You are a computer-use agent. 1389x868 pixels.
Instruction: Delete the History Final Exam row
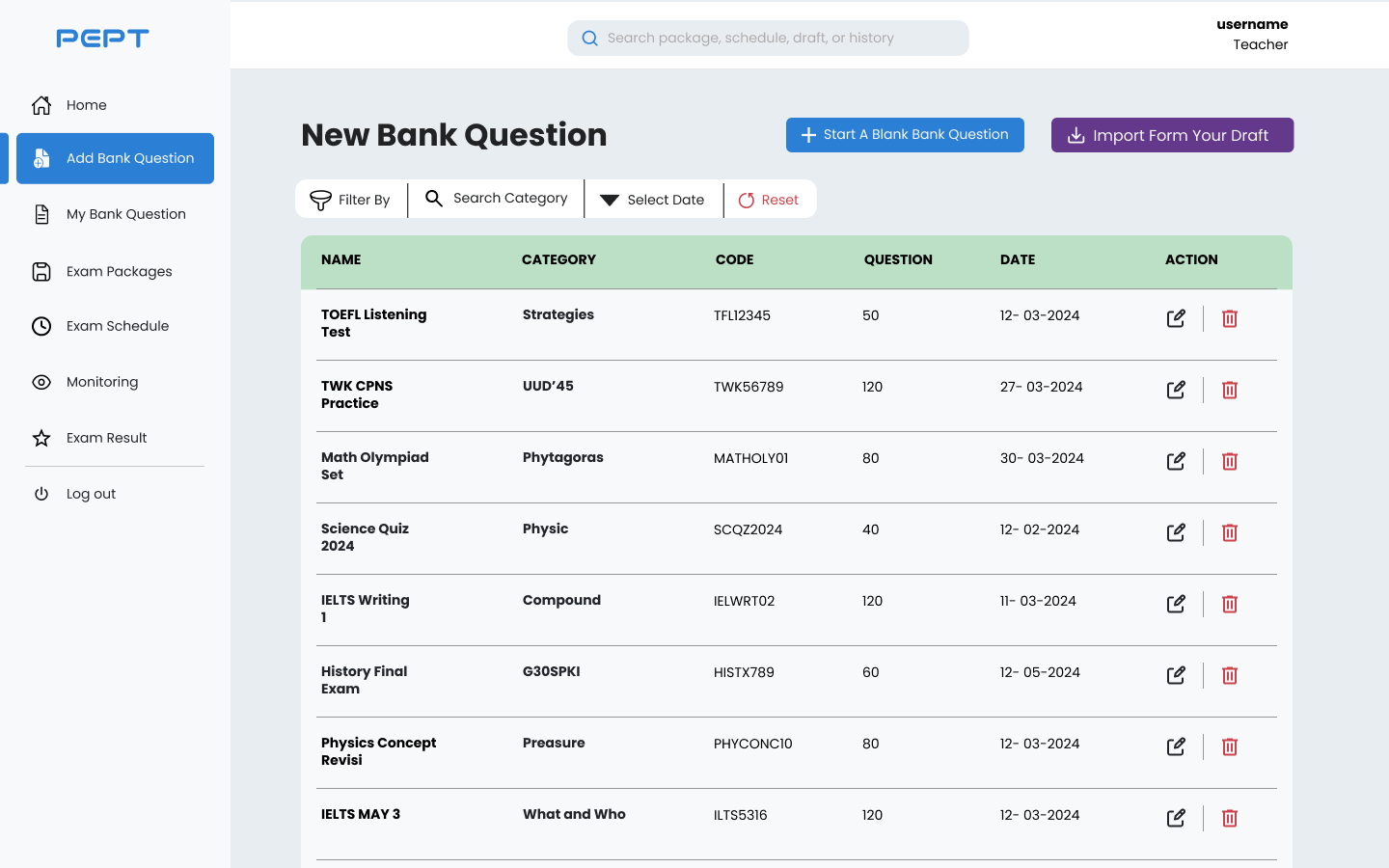(1230, 675)
